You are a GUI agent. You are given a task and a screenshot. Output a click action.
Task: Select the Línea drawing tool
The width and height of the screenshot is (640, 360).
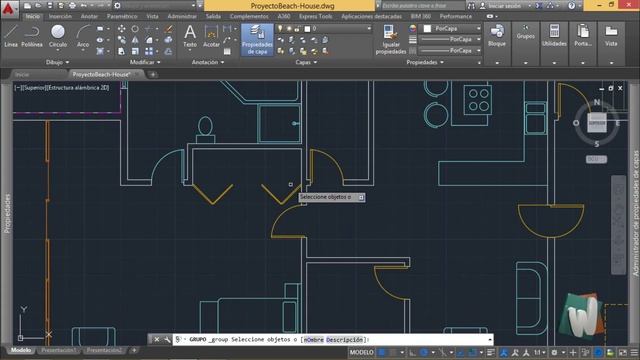[x=11, y=36]
